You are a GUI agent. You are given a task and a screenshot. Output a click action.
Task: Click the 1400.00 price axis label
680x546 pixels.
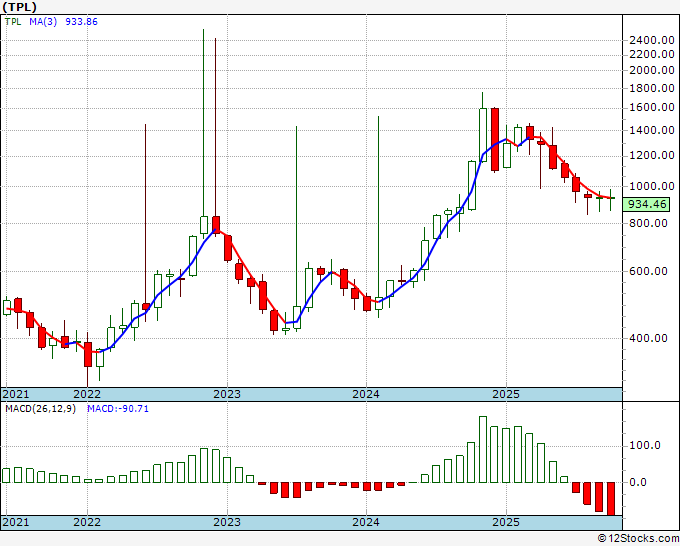[x=652, y=130]
